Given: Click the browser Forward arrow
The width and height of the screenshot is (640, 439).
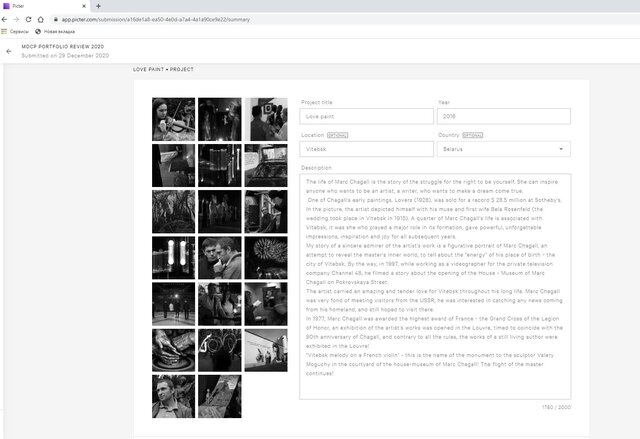Looking at the screenshot, I should point(16,19).
